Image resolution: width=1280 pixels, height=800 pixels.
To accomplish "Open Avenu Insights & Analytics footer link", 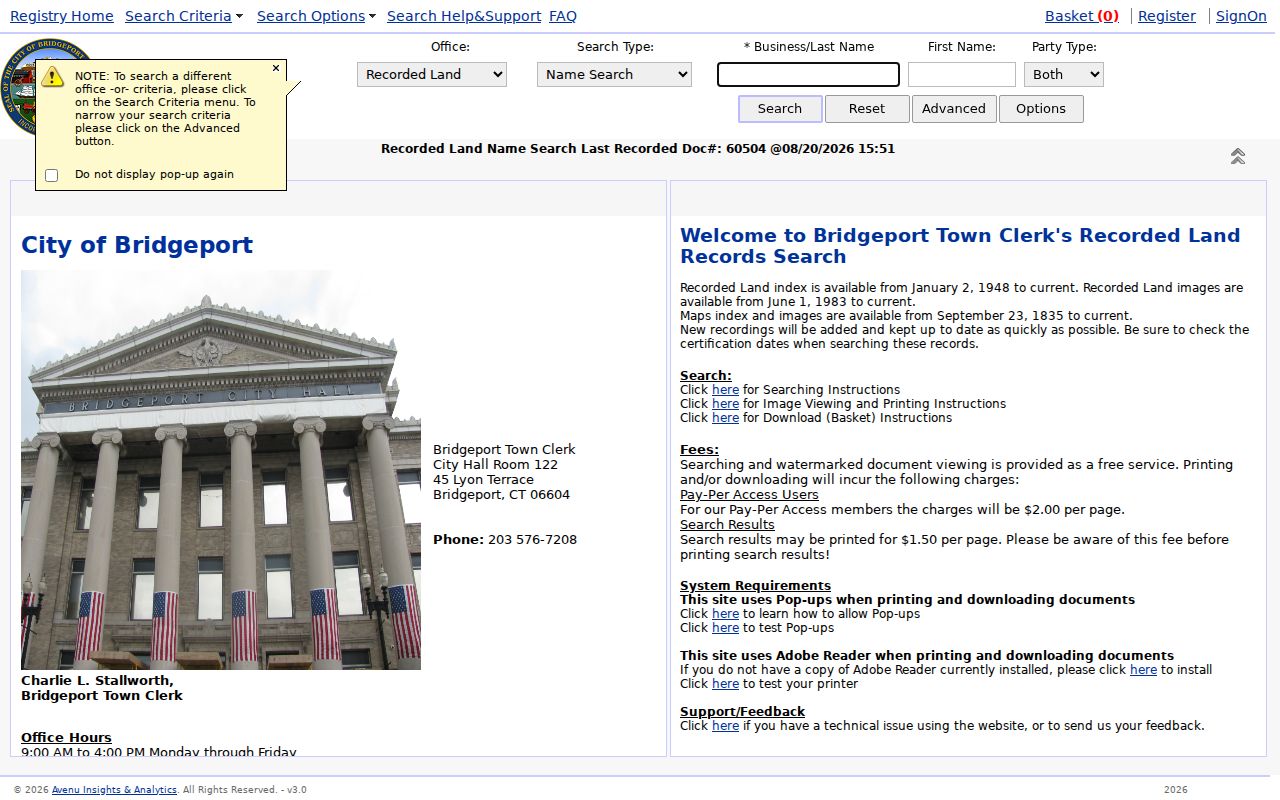I will (114, 790).
